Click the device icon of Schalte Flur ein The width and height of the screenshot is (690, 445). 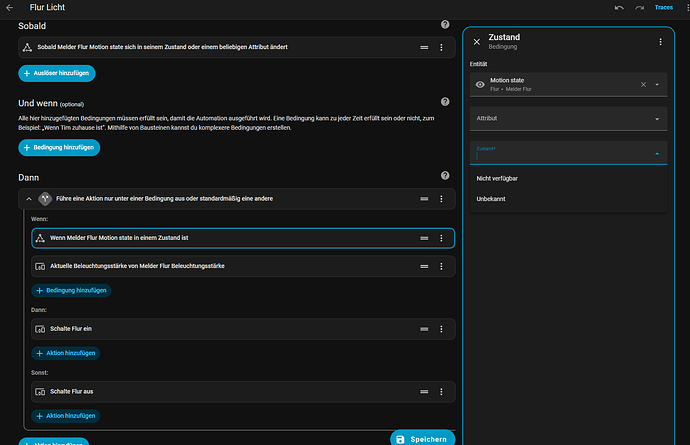coord(40,329)
